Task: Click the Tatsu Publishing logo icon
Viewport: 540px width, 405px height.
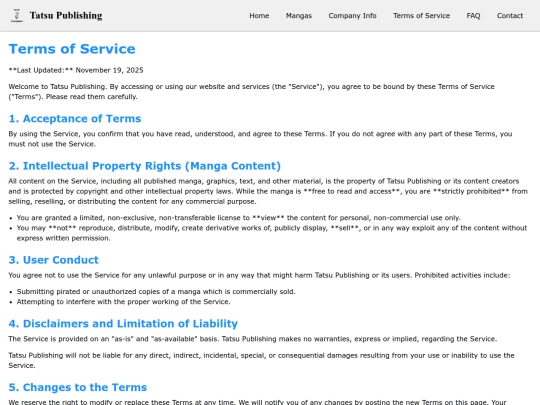Action: point(17,15)
